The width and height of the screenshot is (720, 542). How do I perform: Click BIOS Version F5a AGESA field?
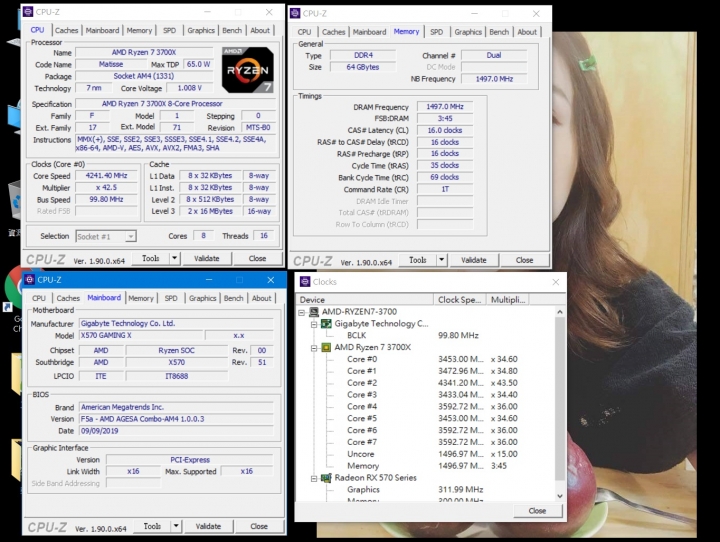click(x=176, y=419)
